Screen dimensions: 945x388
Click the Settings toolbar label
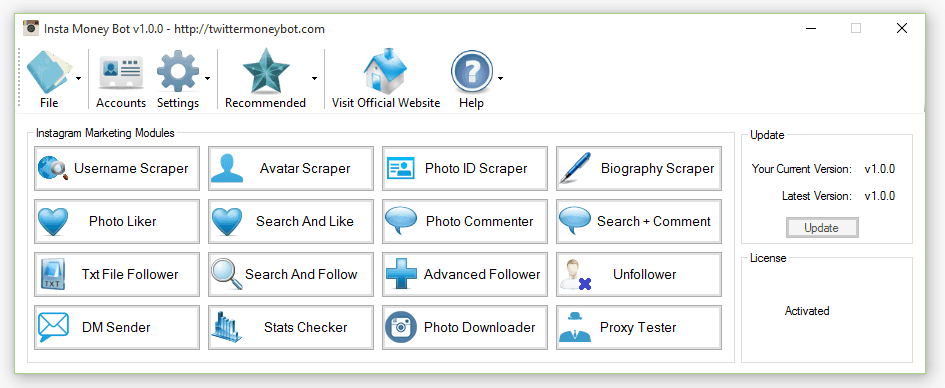[178, 103]
